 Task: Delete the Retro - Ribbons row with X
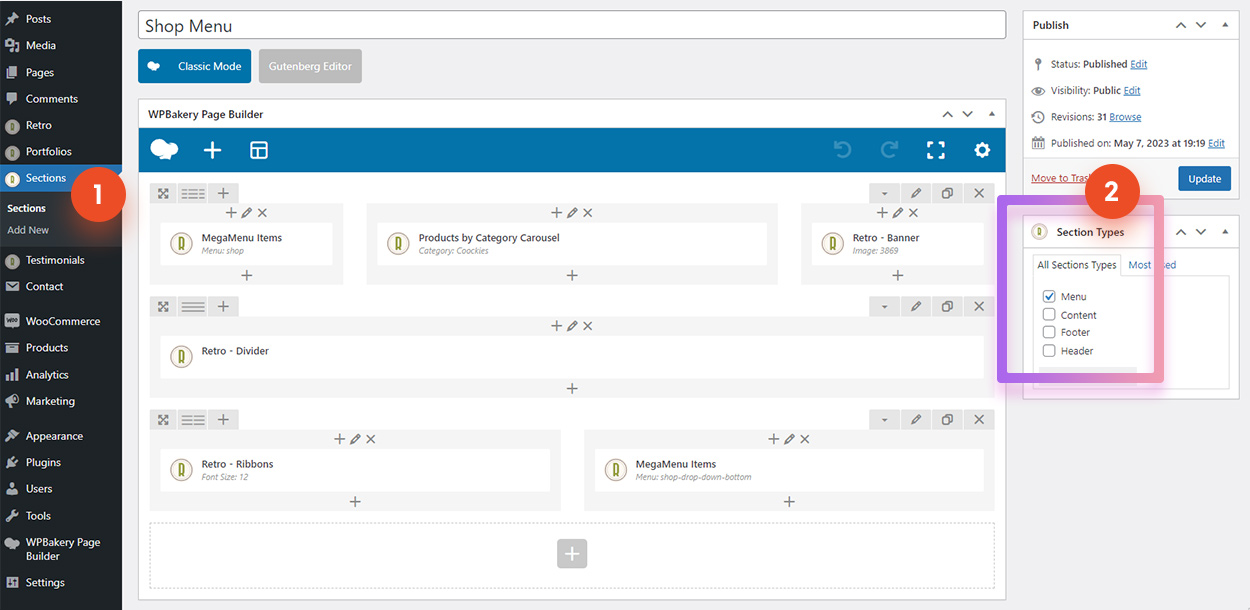(979, 420)
